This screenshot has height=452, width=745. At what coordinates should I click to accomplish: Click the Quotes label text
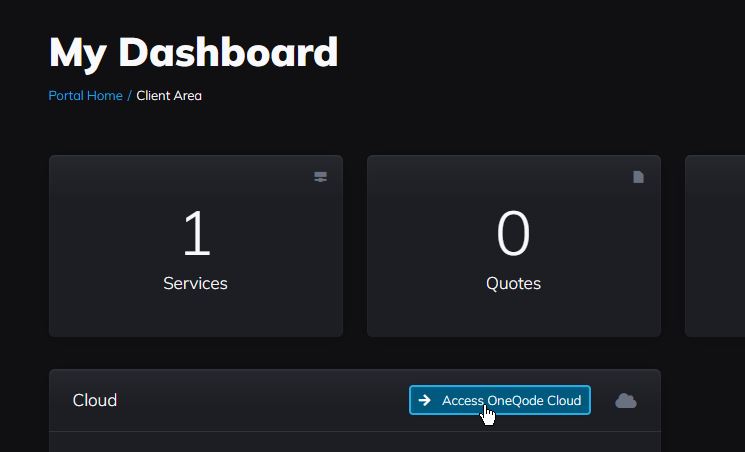(x=513, y=284)
